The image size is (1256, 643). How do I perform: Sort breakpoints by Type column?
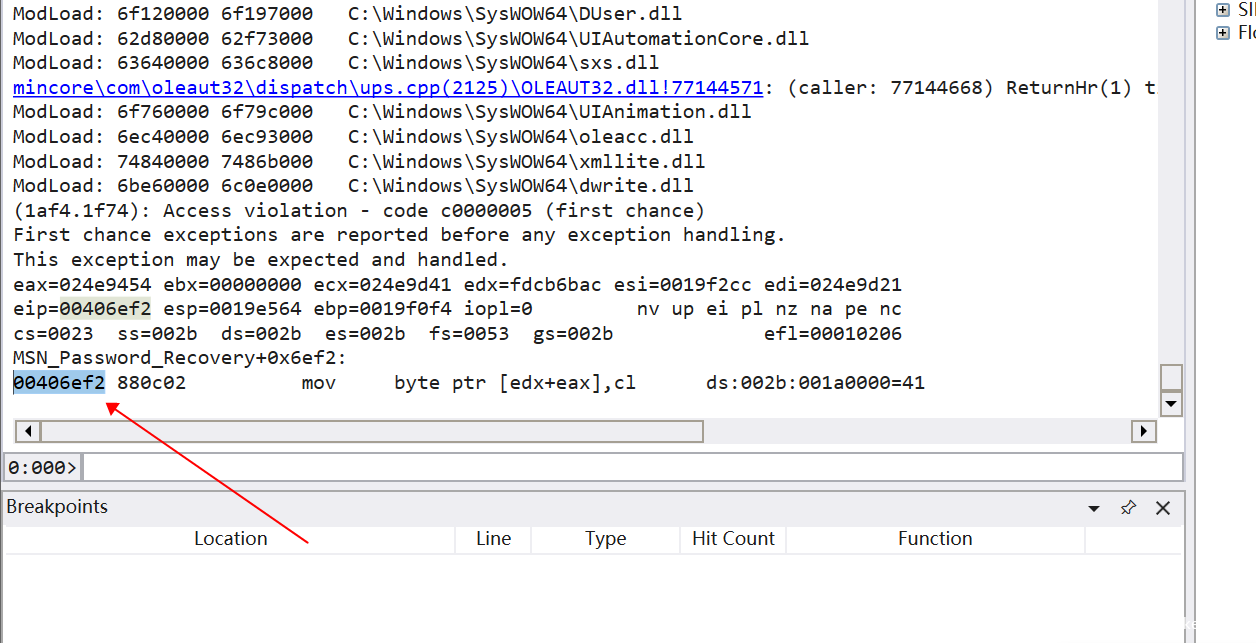[605, 539]
